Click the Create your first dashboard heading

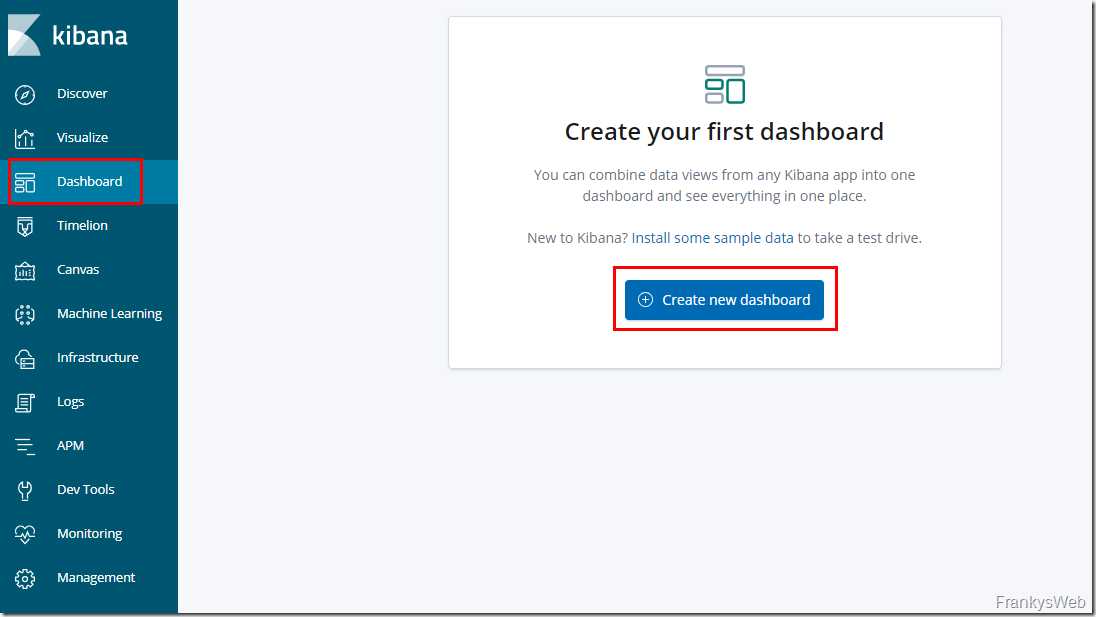click(x=724, y=132)
